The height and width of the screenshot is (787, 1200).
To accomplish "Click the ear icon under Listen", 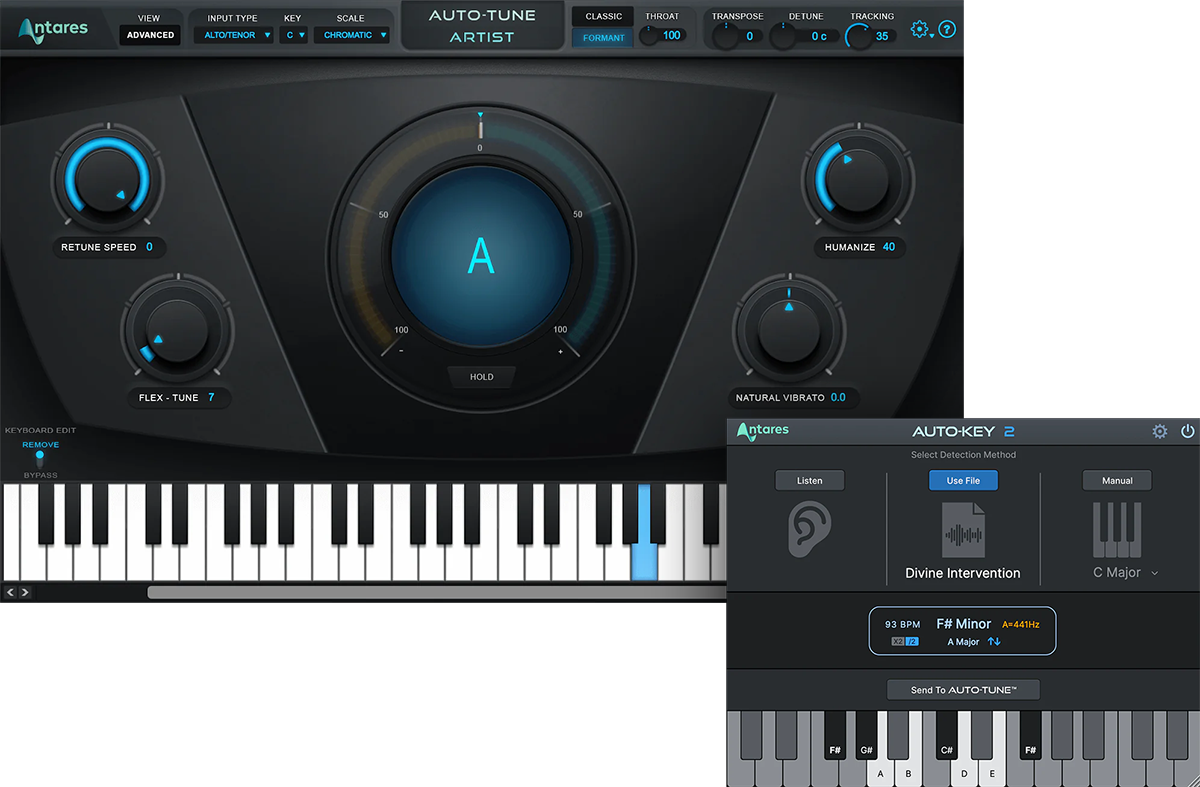I will point(809,529).
